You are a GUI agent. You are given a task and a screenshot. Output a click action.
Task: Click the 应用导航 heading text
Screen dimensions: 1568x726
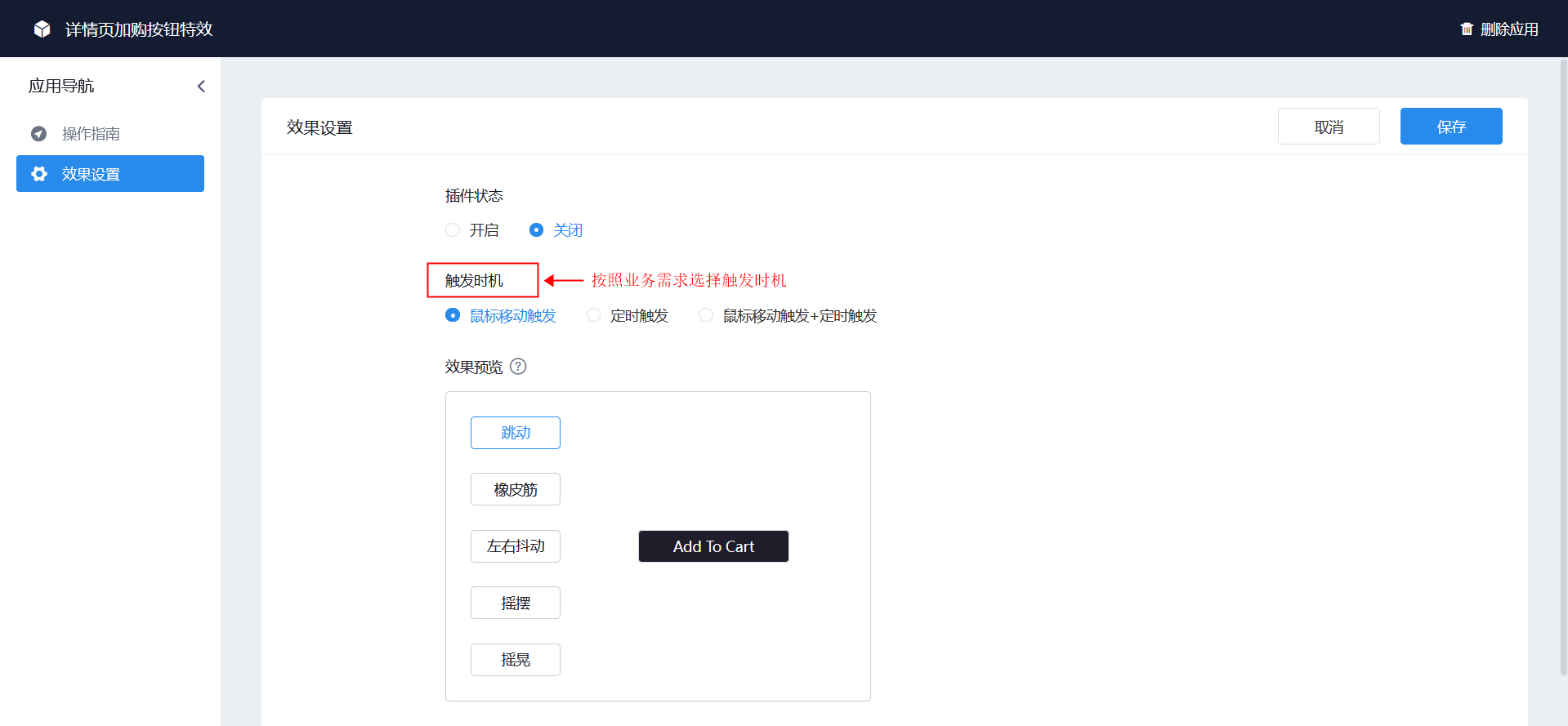[x=61, y=86]
